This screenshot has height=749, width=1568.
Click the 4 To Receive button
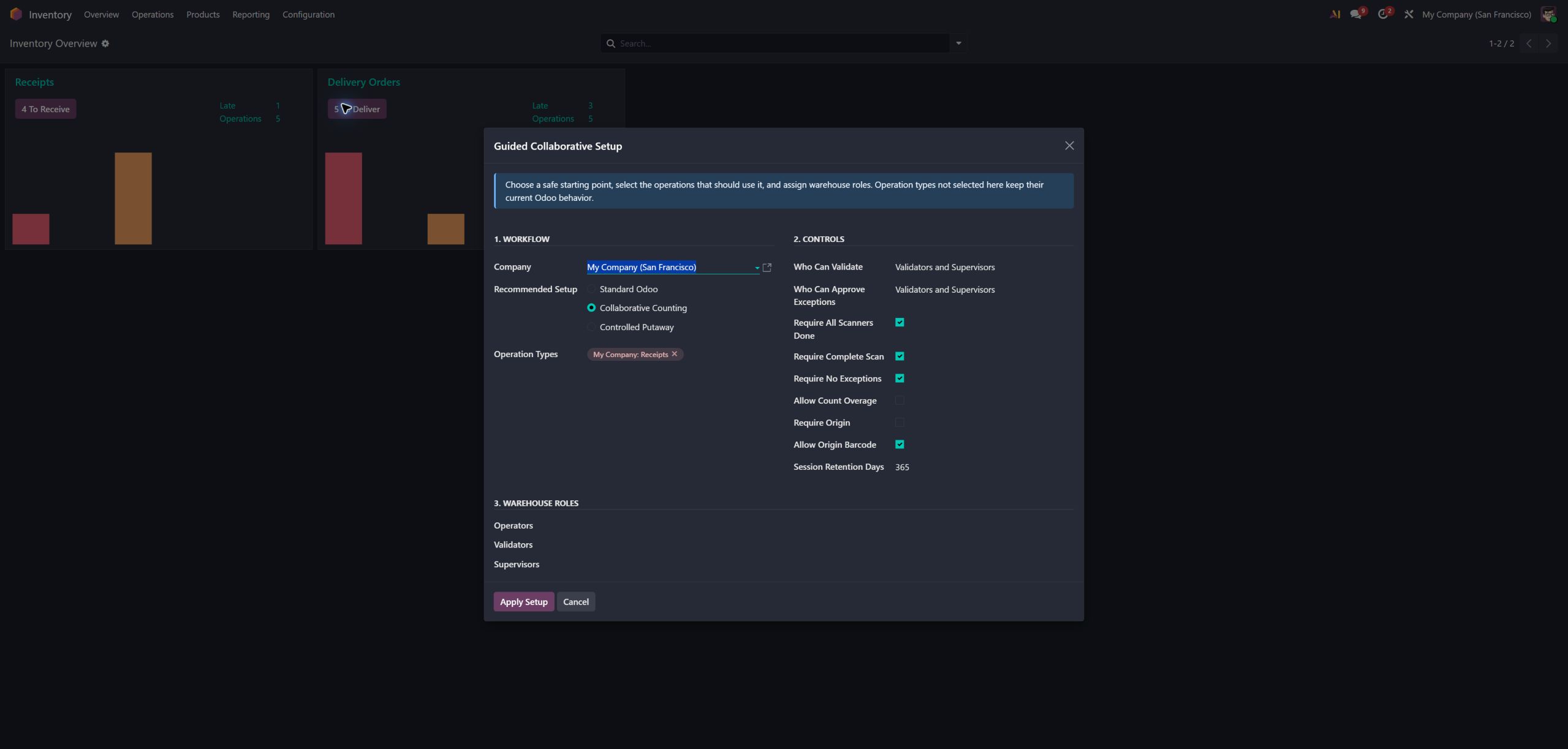pyautogui.click(x=45, y=109)
